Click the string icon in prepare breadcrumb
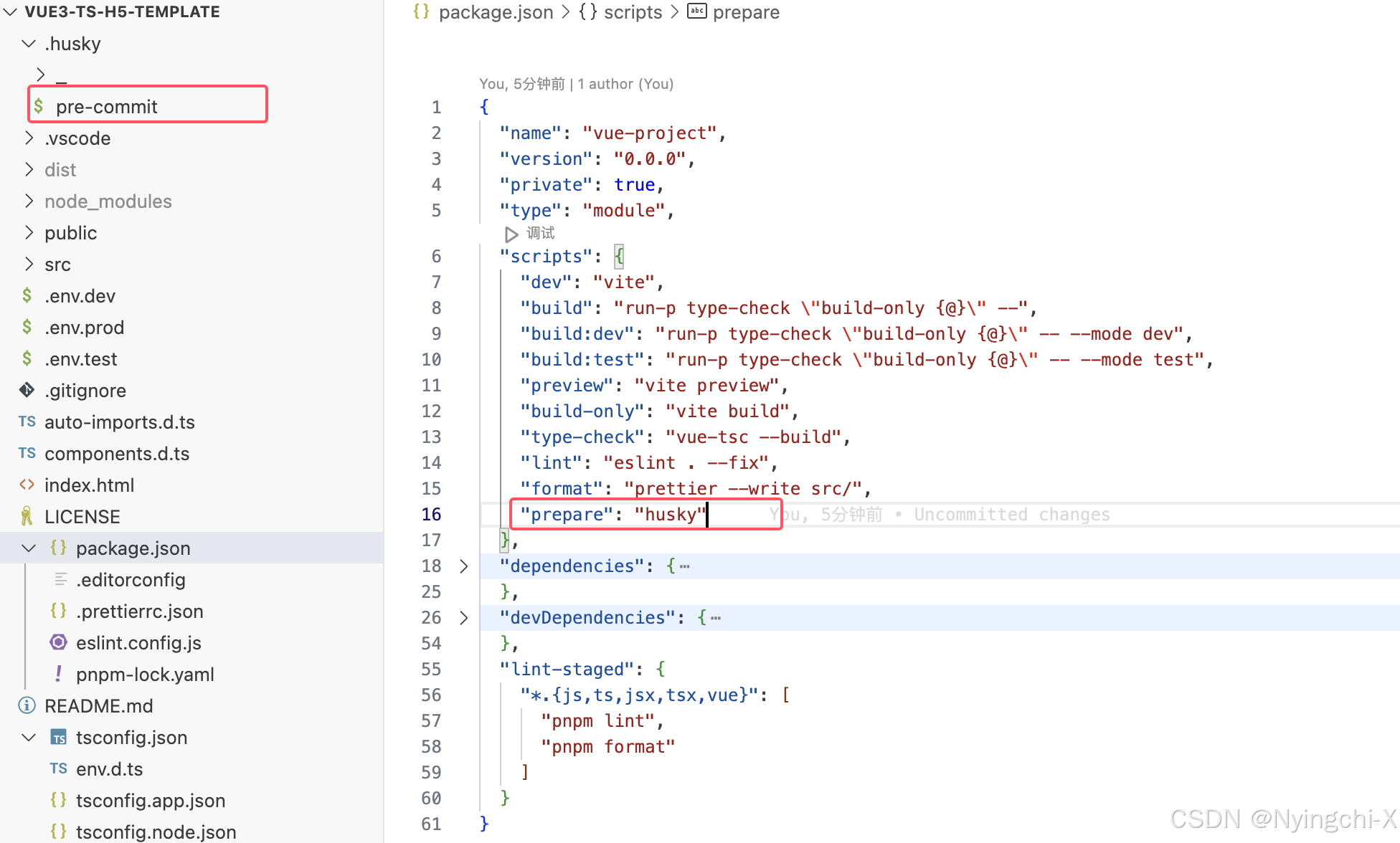 tap(697, 11)
